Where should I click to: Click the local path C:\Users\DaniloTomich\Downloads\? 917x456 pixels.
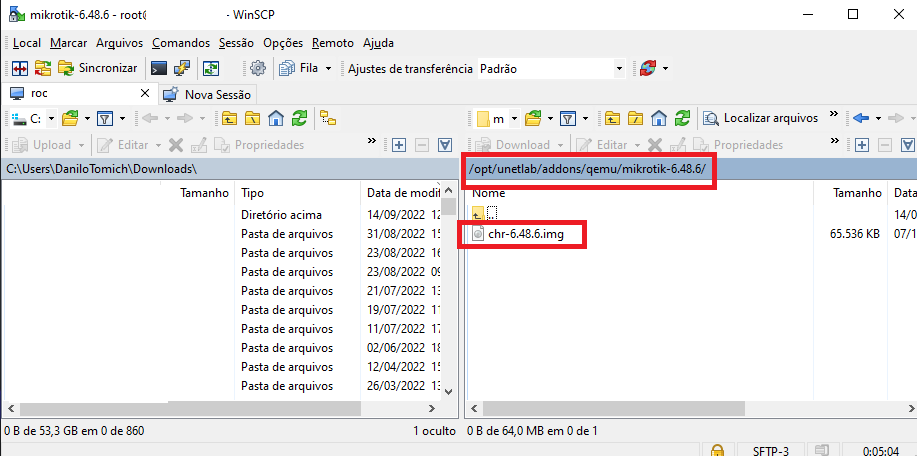pos(101,169)
